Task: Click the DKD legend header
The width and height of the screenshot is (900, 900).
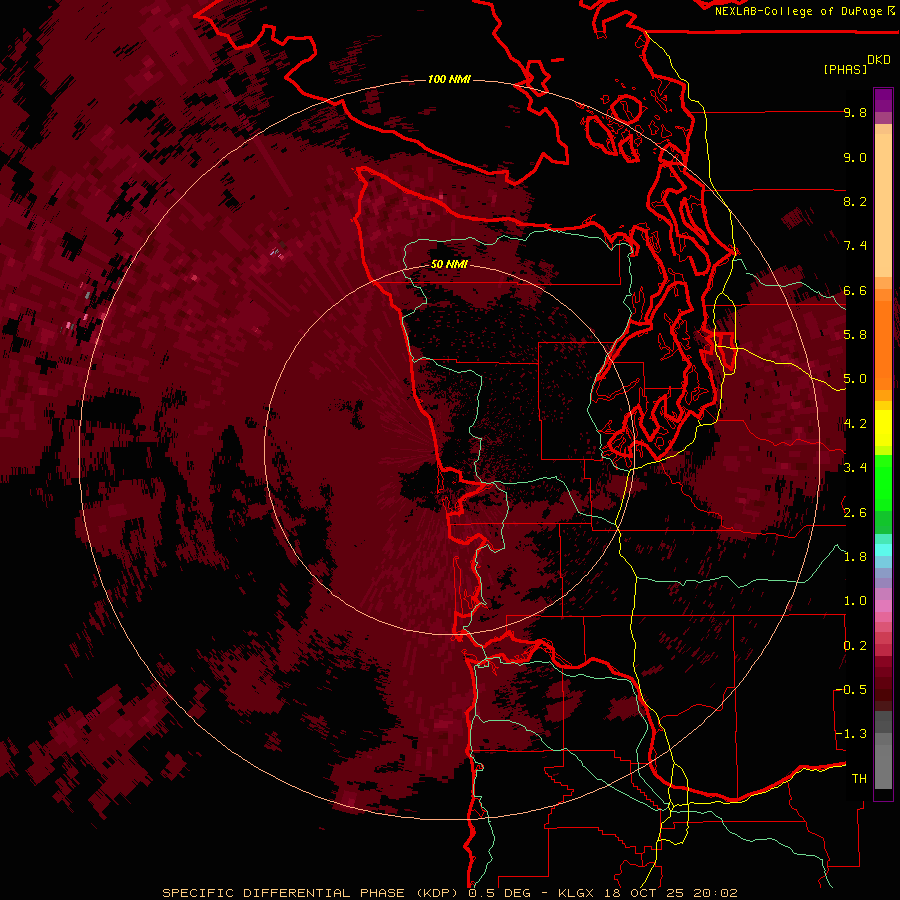Action: pos(879,60)
